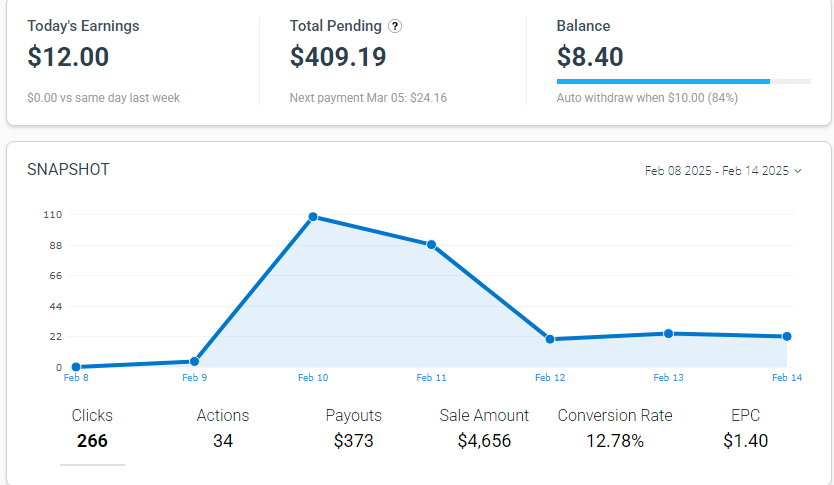Click the Feb 12 data point
The height and width of the screenshot is (485, 834).
(x=550, y=339)
